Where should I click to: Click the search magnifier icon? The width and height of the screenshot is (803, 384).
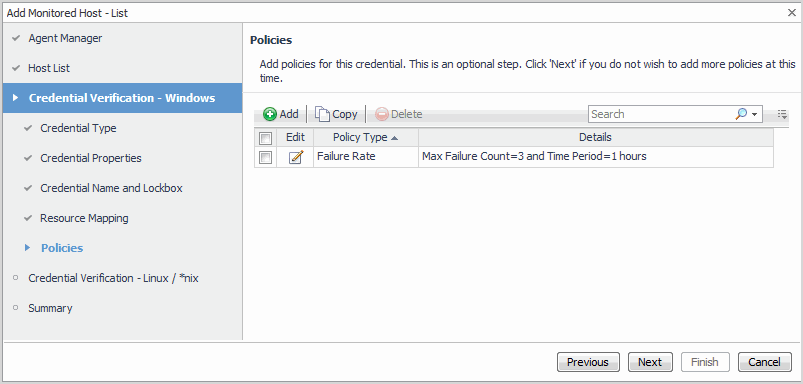click(x=741, y=114)
